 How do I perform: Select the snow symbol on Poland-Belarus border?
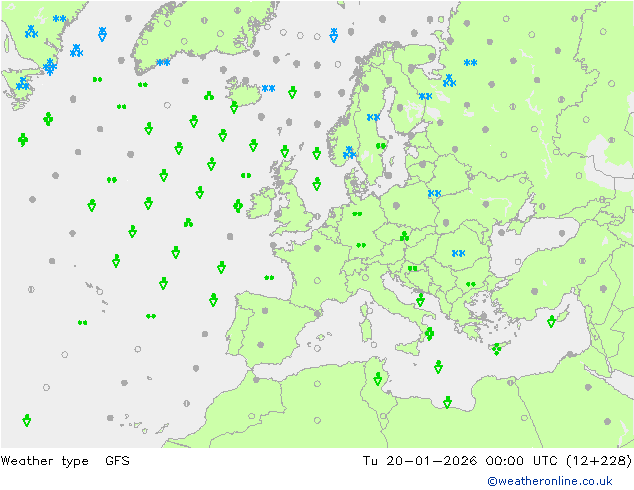434,193
